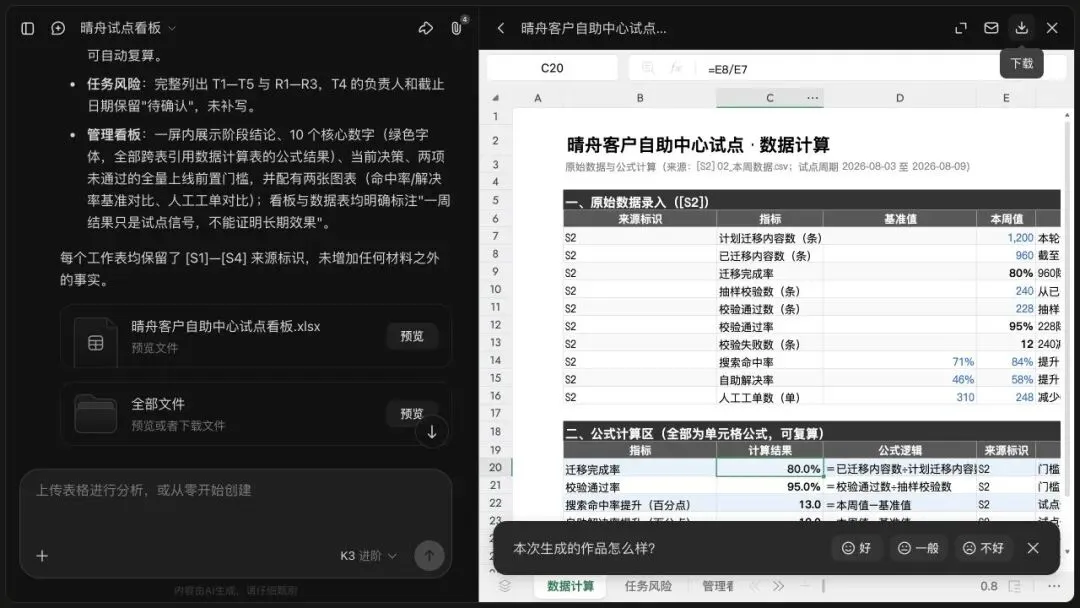Switch to the 数据计算 sheet tab

click(570, 586)
